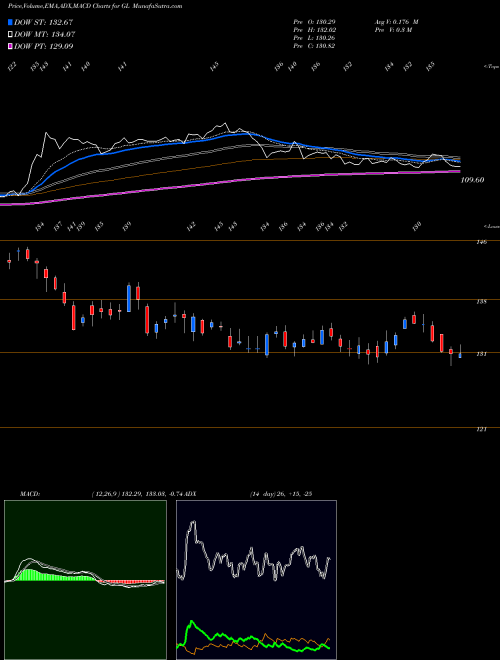
Task: Click the '<-Tops' row label
Action: click(x=491, y=67)
